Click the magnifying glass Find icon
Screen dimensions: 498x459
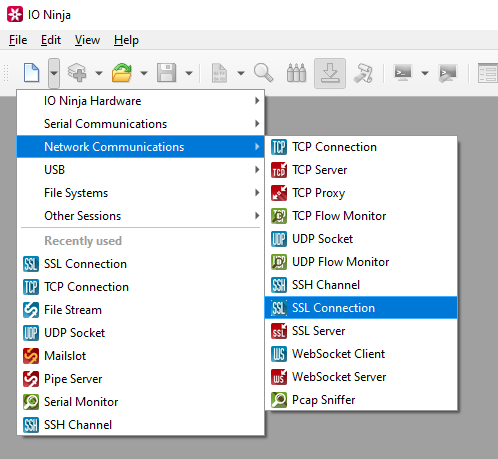[x=263, y=73]
